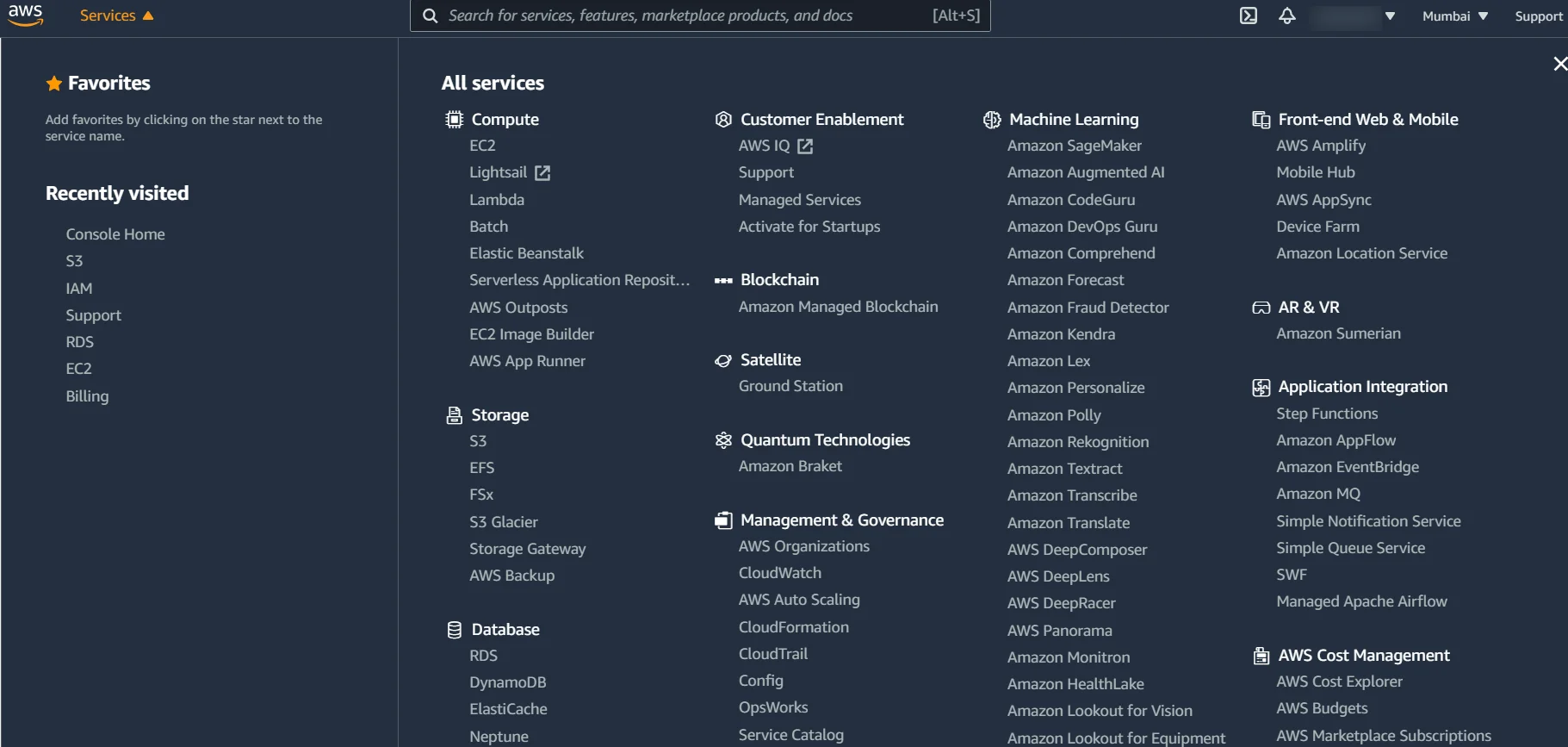The image size is (1568, 747).
Task: Open the Support menu in top bar
Action: tap(1539, 16)
